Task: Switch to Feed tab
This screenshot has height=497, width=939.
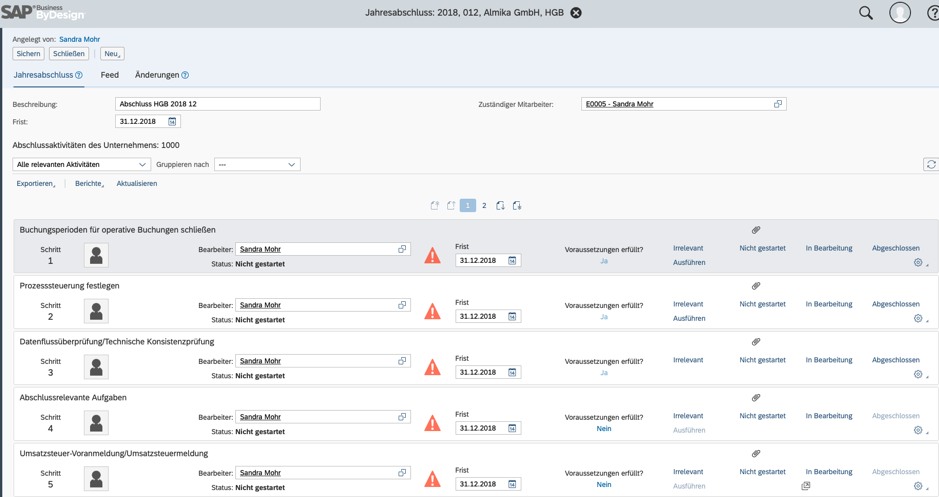Action: tap(110, 75)
